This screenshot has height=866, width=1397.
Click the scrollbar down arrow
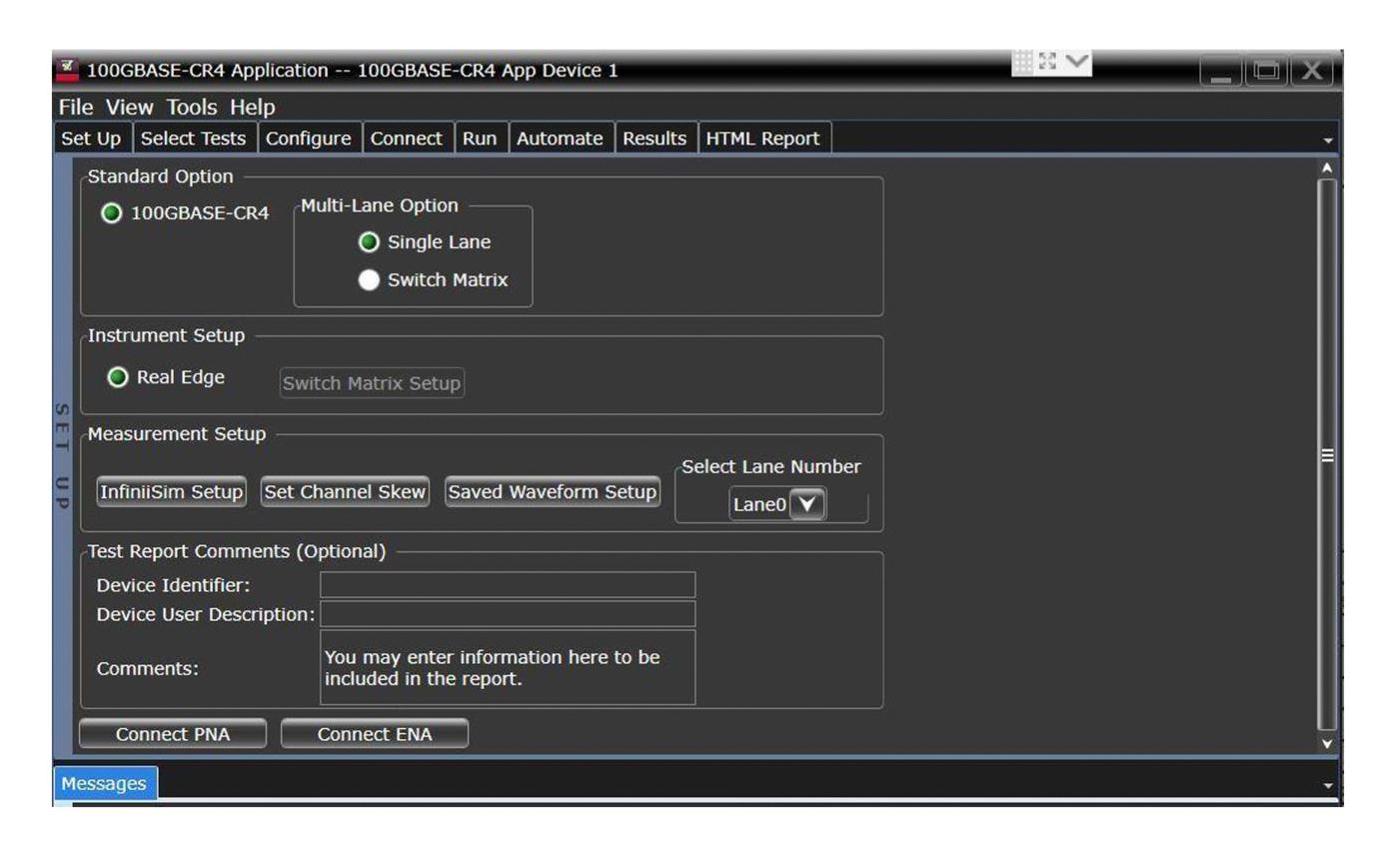[x=1327, y=742]
